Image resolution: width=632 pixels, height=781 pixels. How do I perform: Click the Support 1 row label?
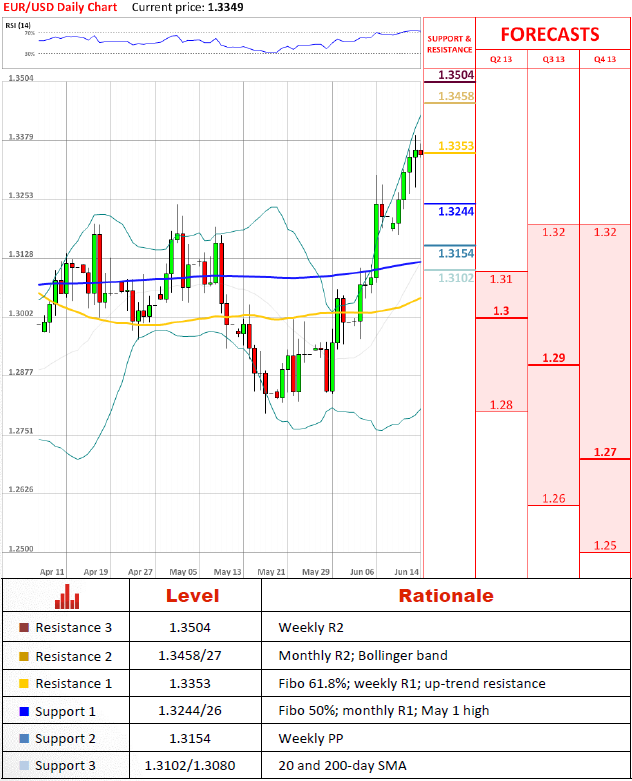pyautogui.click(x=65, y=712)
